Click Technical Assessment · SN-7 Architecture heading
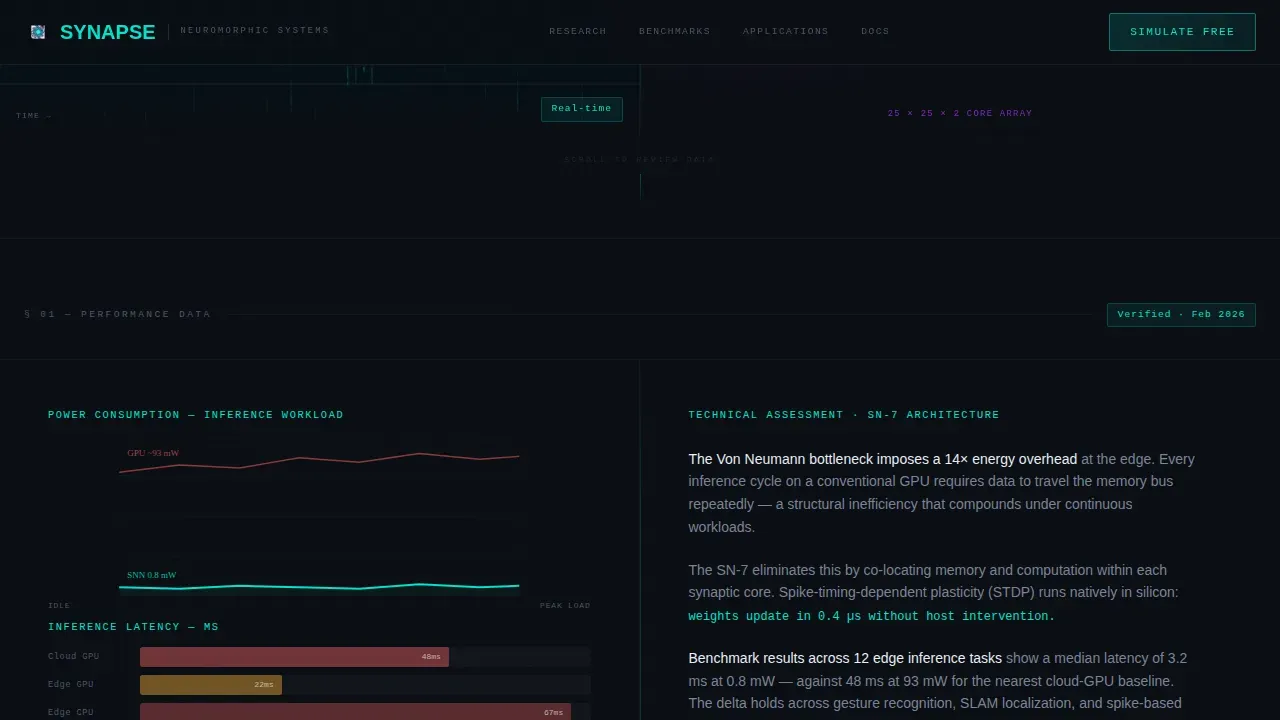1280x720 pixels. coord(844,415)
